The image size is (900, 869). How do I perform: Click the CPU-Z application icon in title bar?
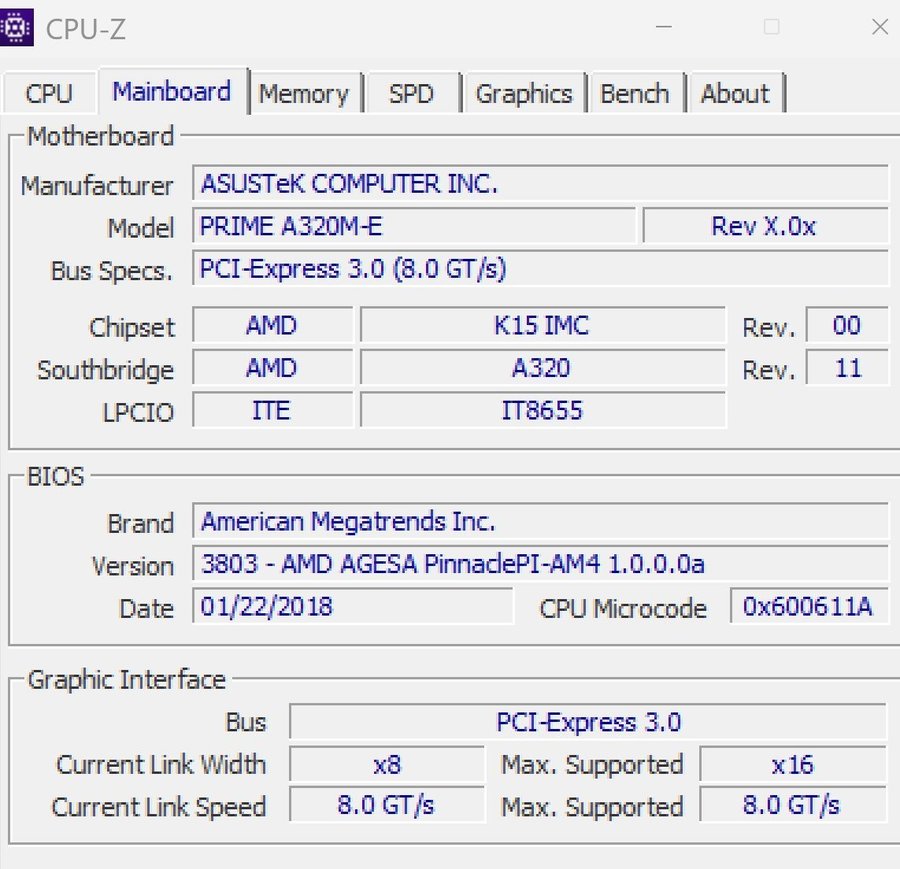(x=16, y=27)
